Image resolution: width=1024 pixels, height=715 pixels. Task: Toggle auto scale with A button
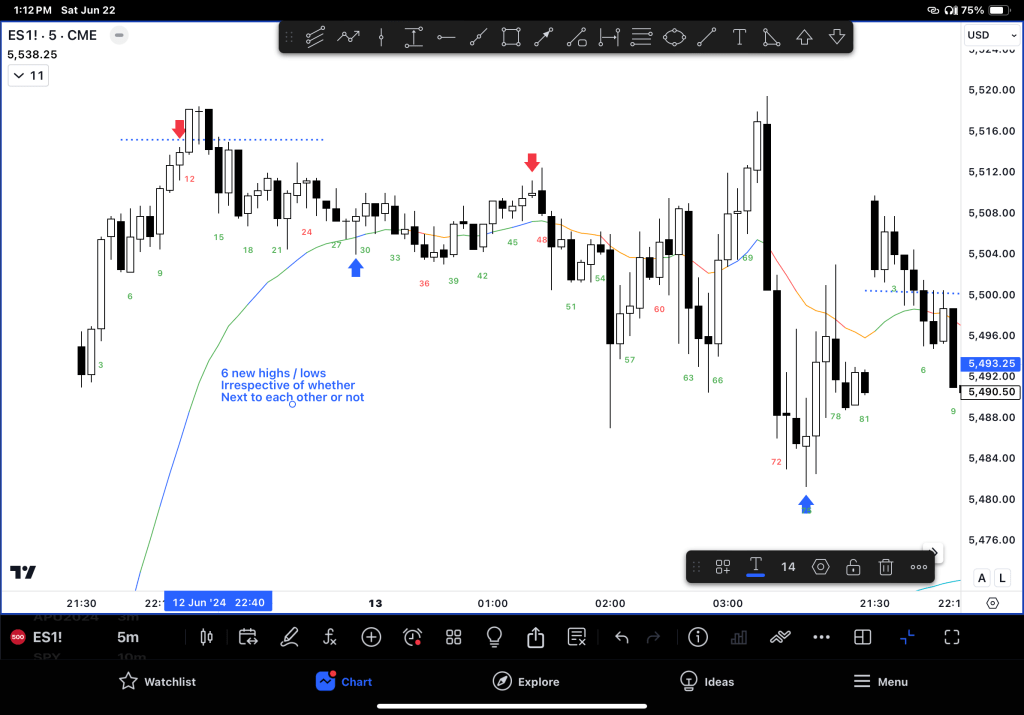(x=982, y=578)
